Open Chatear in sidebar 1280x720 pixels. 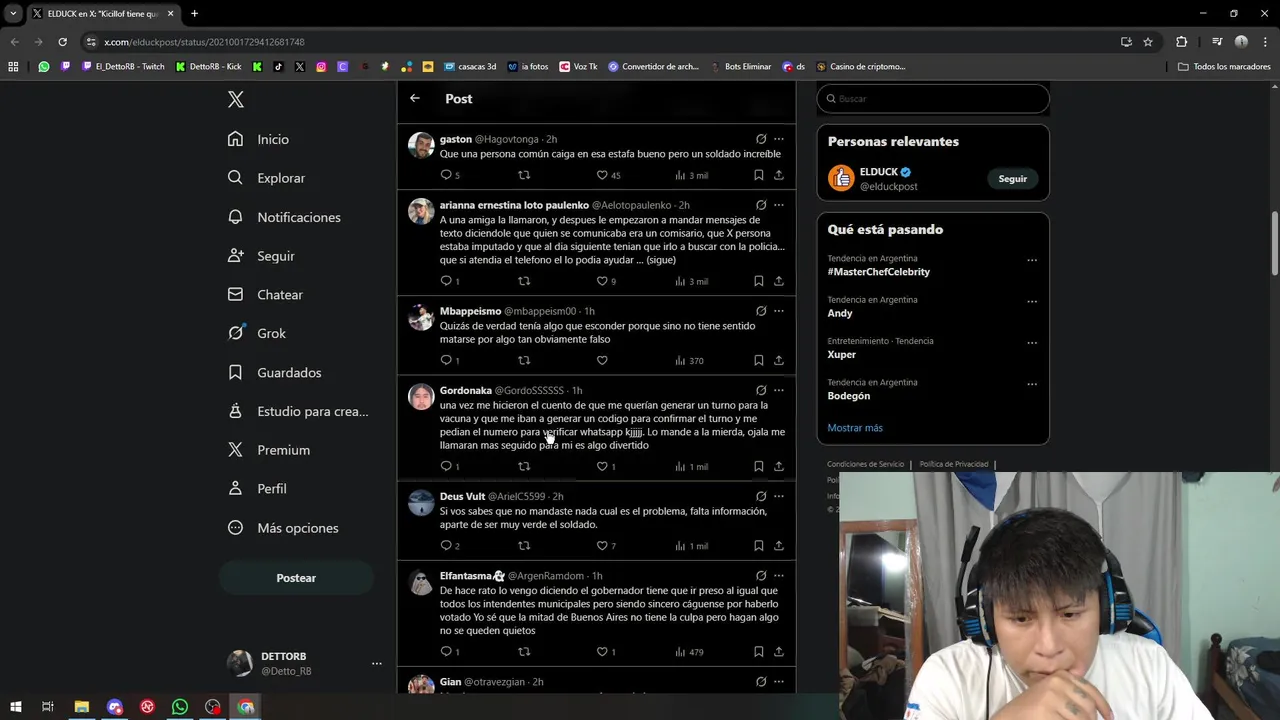(265, 295)
